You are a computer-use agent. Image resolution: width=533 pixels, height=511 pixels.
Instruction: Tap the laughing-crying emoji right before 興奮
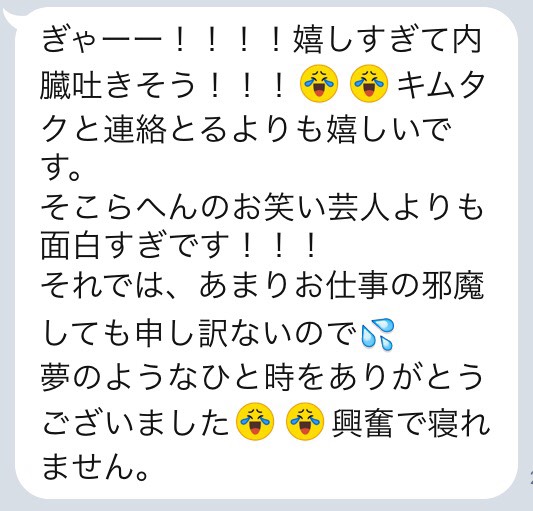(305, 421)
